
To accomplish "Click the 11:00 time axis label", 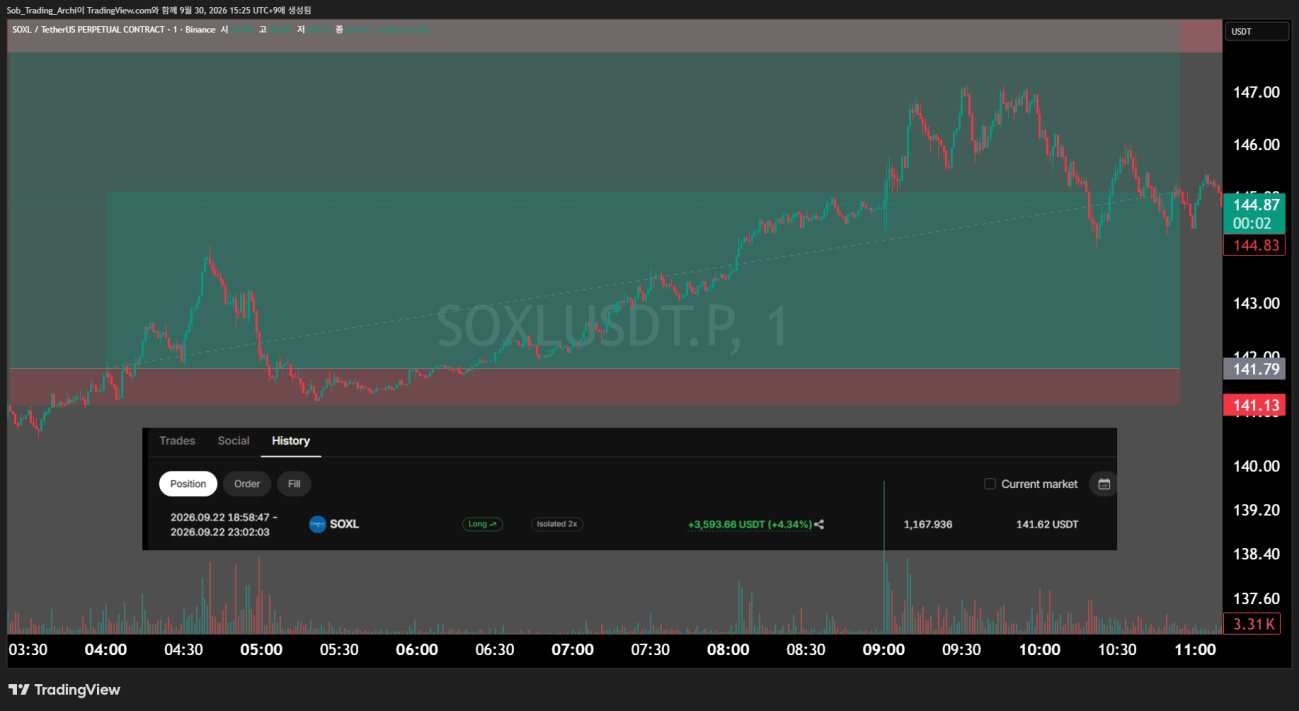I will click(x=1195, y=649).
